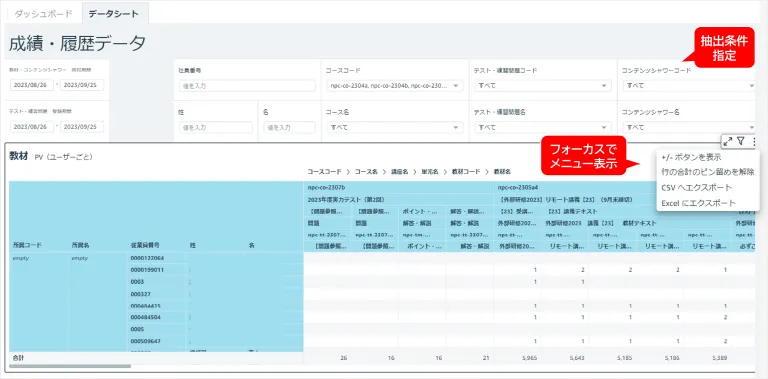
Task: Select employee row 0000199011
Action: [147, 270]
